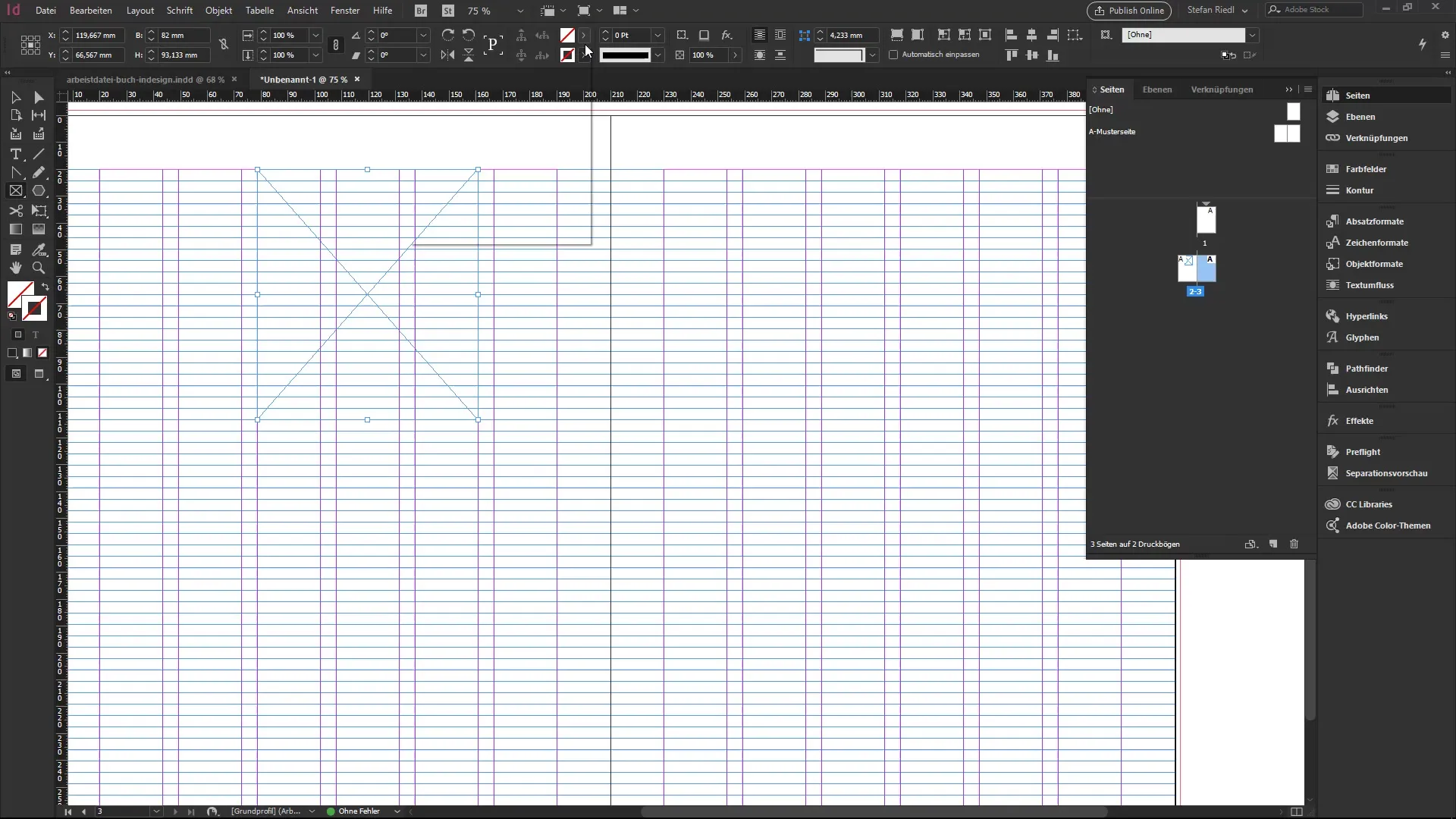Create new page icon in Seiten panel

1273,544
